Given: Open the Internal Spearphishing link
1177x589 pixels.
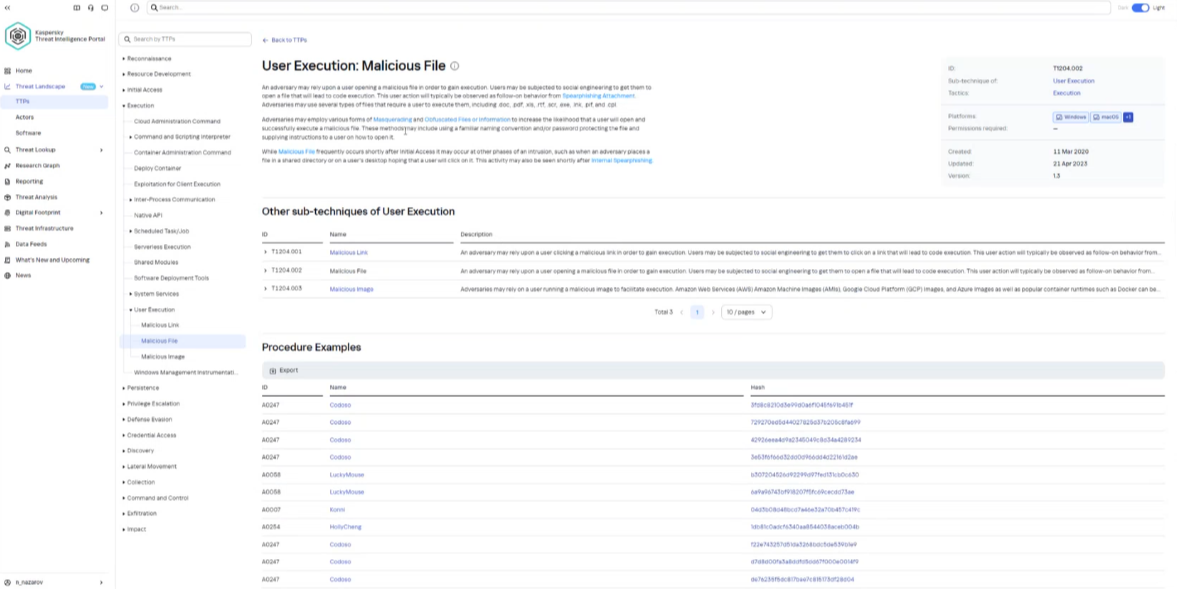Looking at the screenshot, I should click(622, 161).
